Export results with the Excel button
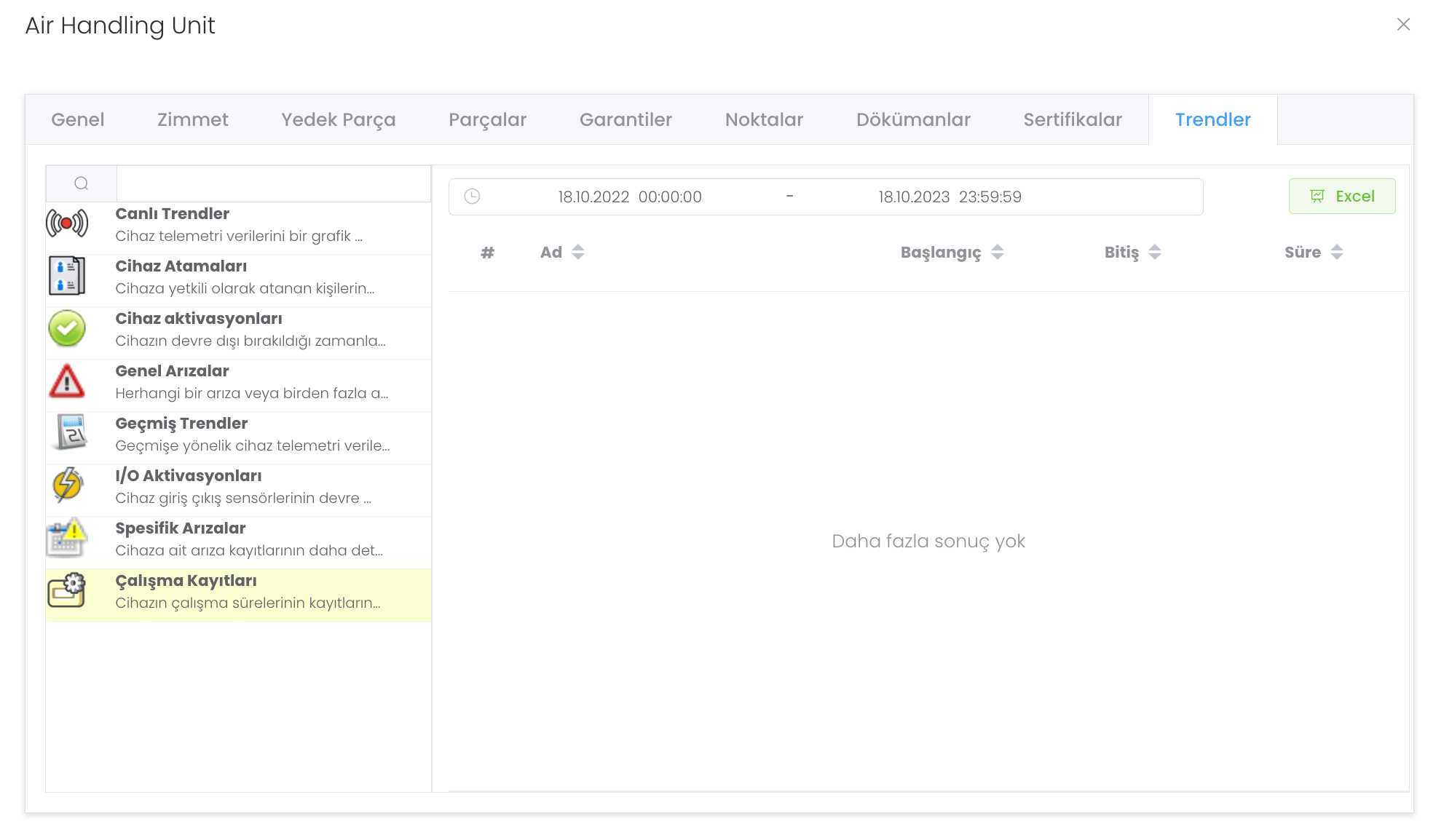The image size is (1436, 840). click(1341, 197)
